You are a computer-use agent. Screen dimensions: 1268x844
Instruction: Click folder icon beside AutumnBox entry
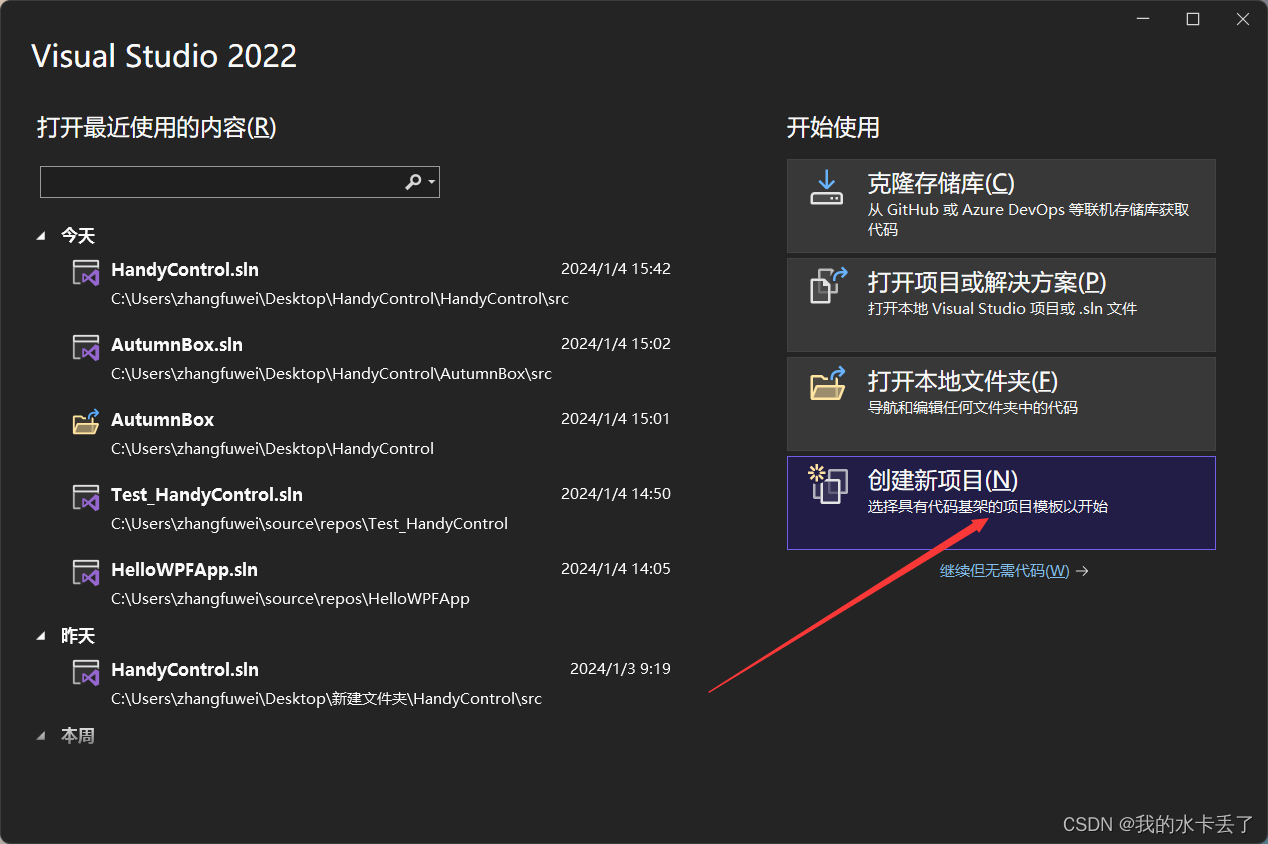[86, 422]
